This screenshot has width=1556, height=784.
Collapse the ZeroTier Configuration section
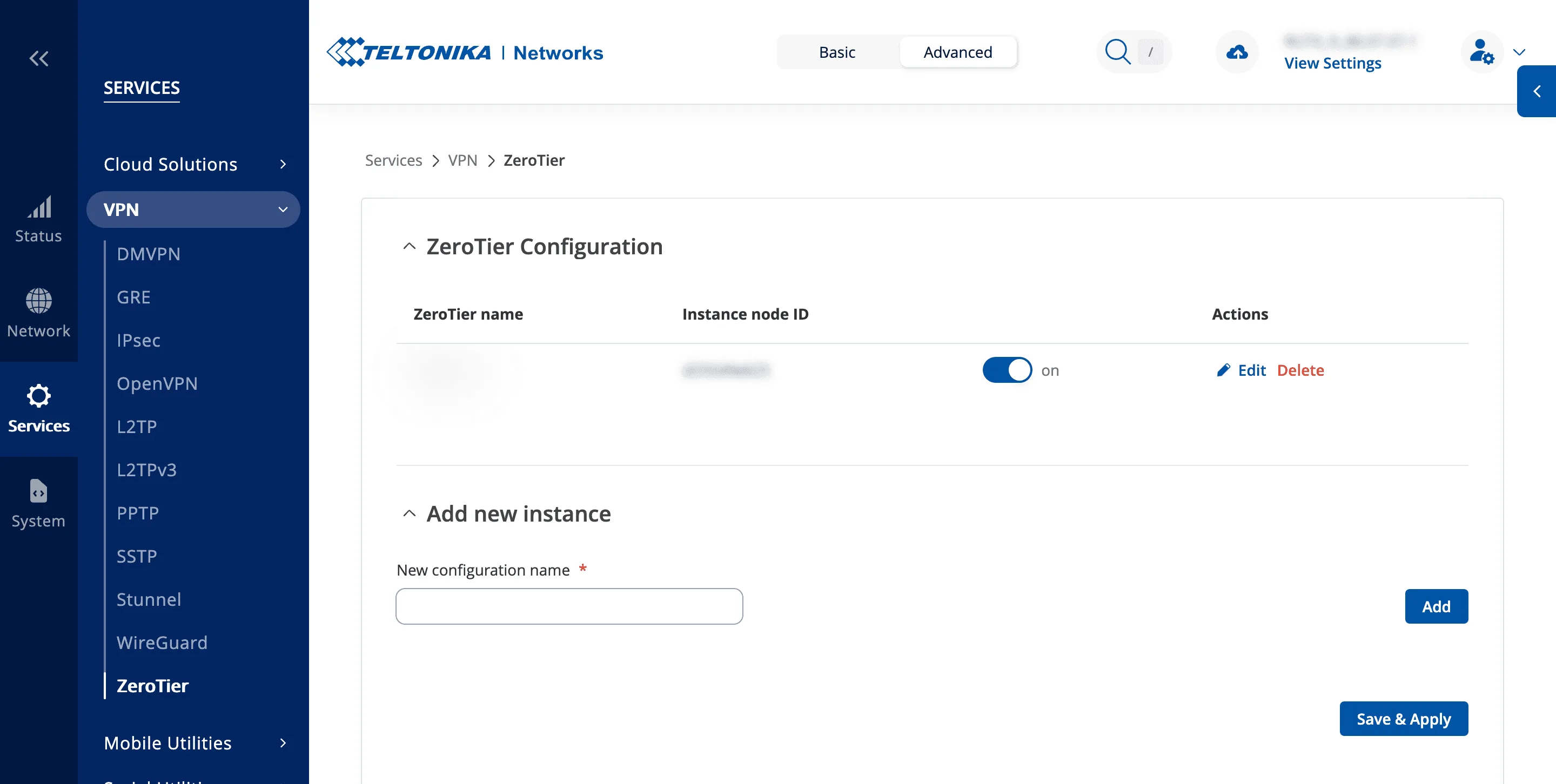[x=409, y=246]
